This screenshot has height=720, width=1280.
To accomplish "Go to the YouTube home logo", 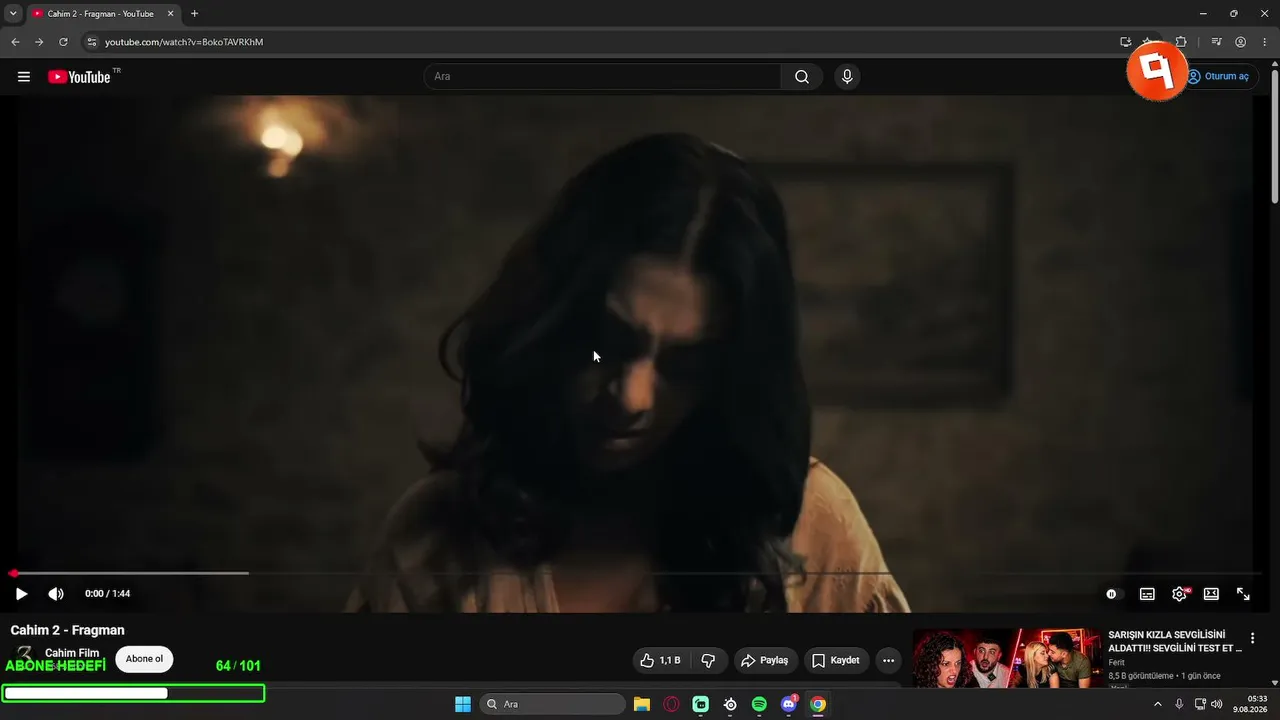I will click(x=79, y=77).
